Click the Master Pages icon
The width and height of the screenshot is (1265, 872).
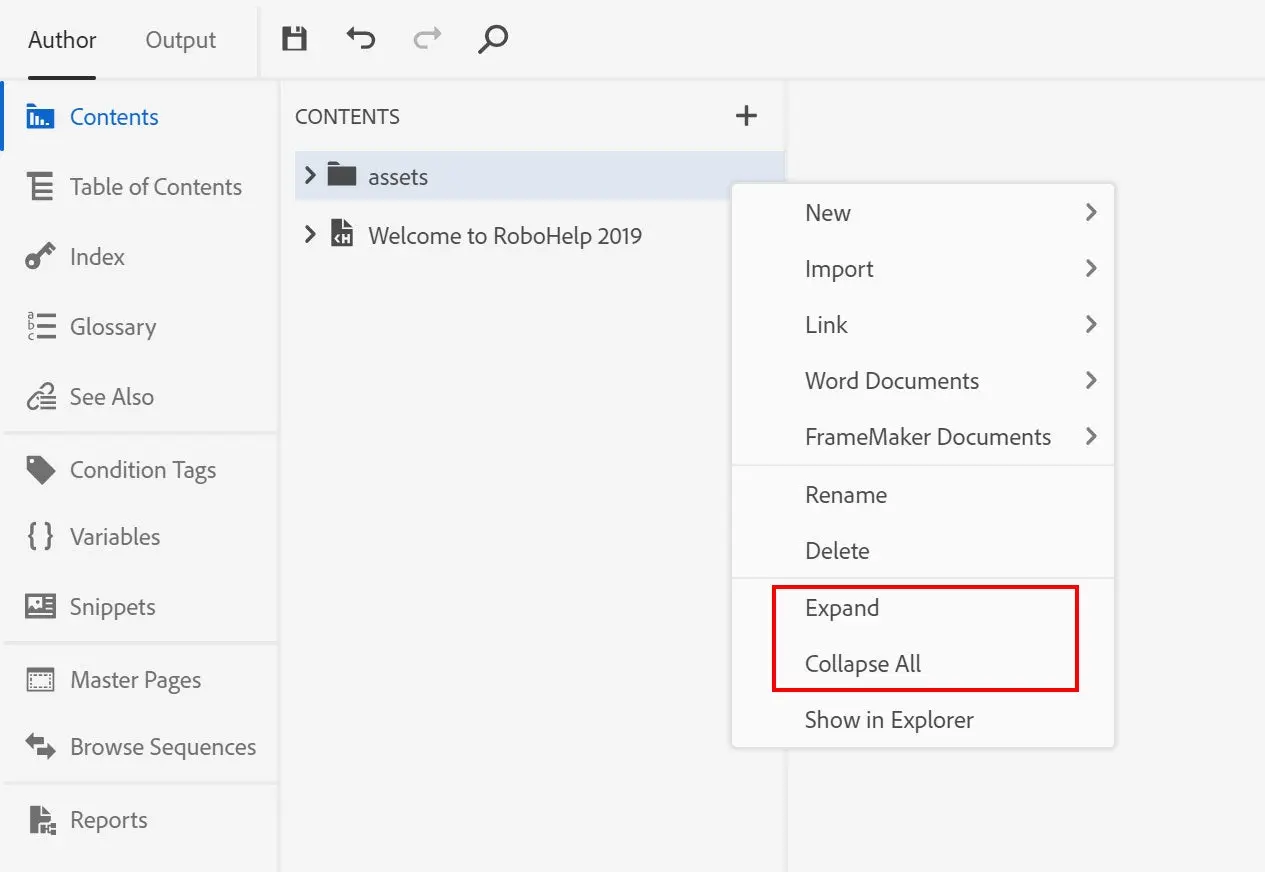(x=40, y=679)
